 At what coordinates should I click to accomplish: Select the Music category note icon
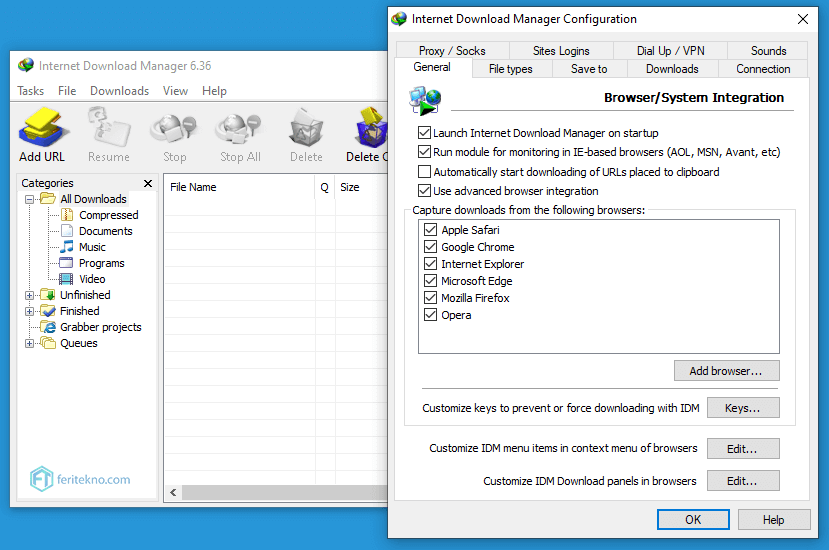pyautogui.click(x=67, y=246)
